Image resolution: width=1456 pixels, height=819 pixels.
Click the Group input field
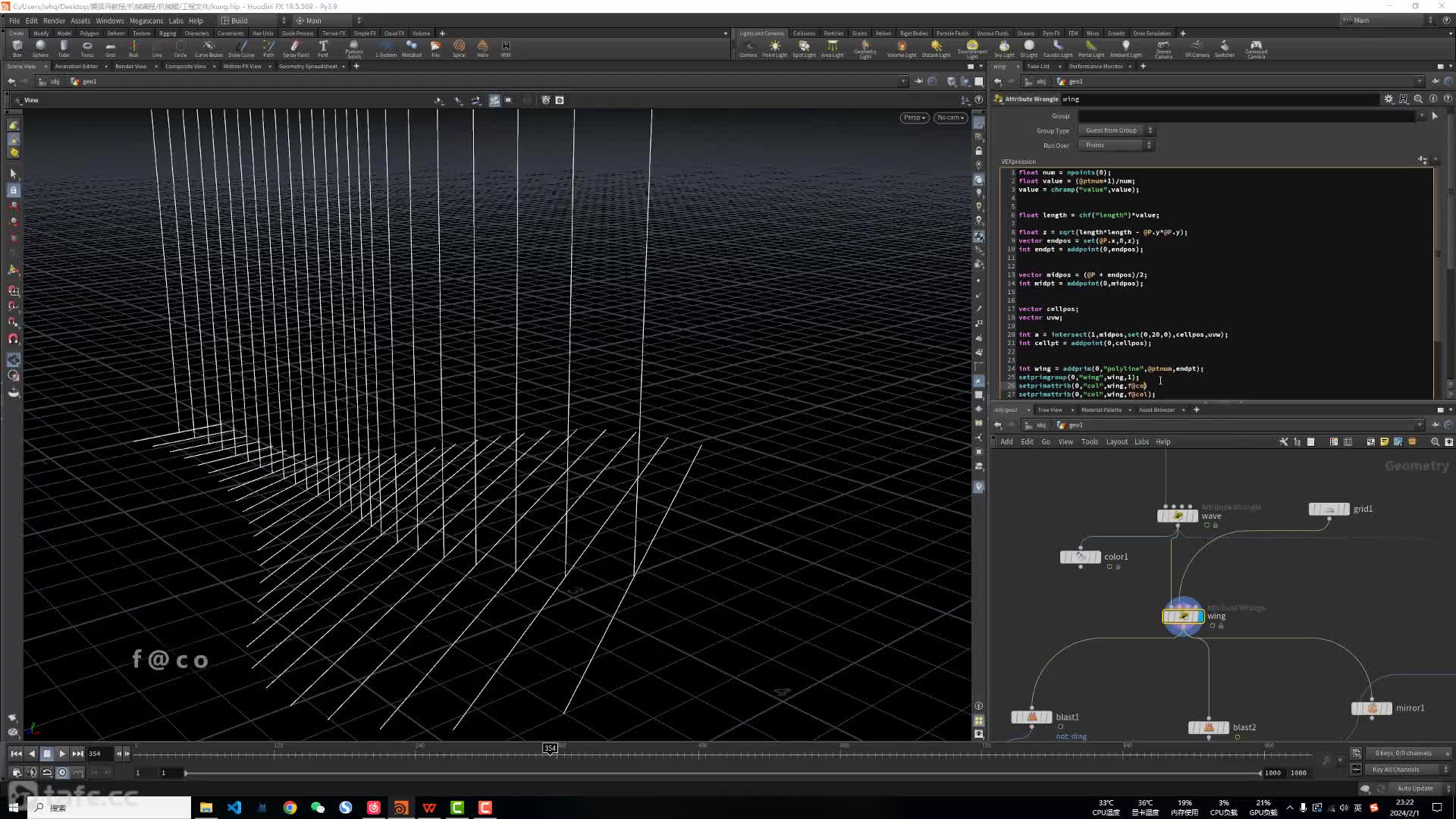pos(1247,116)
